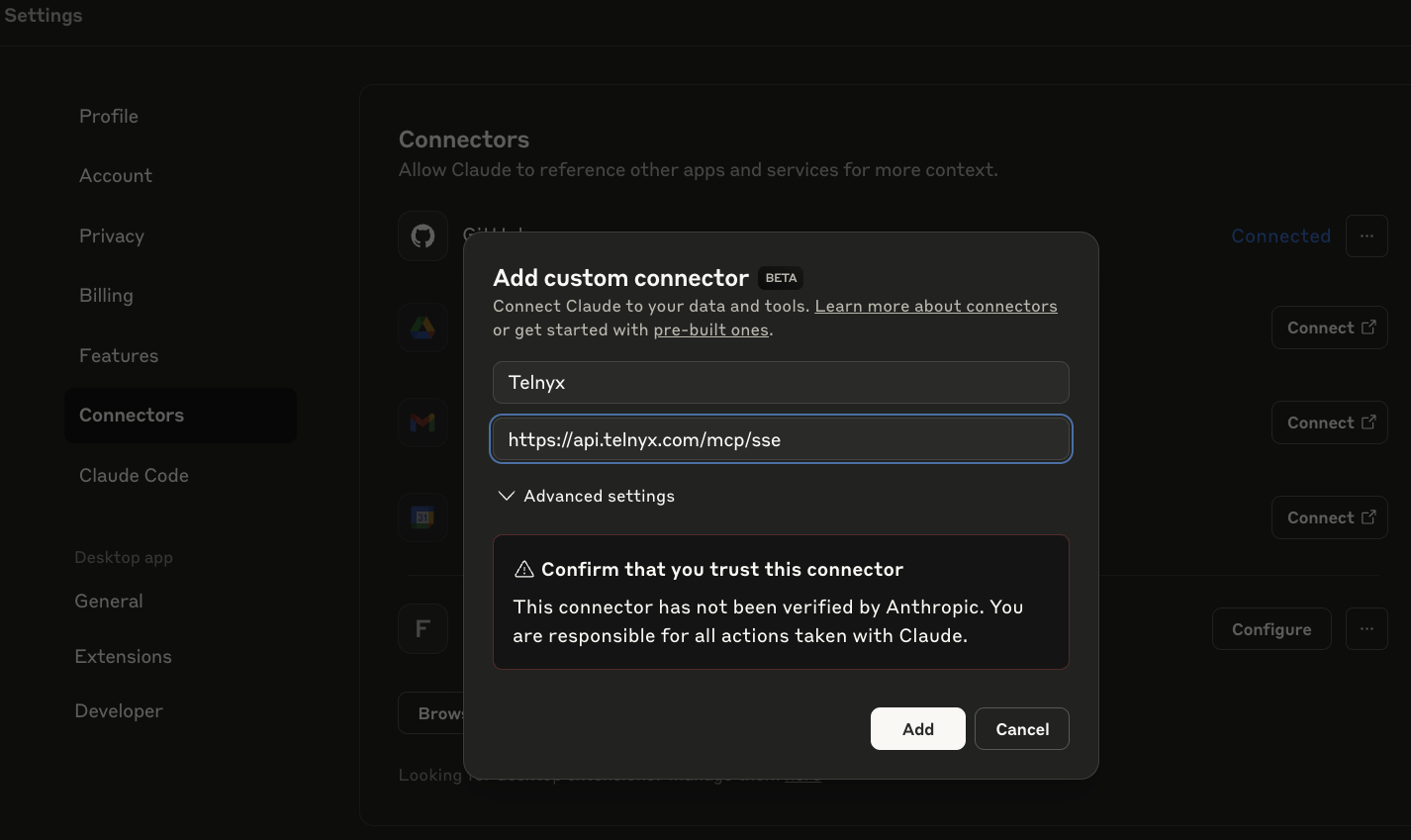Click the Gmail connector icon
The image size is (1411, 840).
point(423,422)
